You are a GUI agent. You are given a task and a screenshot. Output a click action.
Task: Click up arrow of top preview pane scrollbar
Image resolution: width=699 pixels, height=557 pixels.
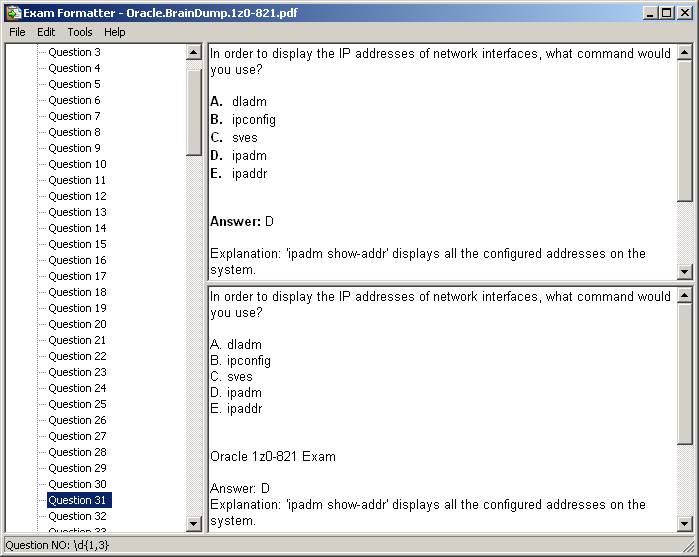coord(685,51)
